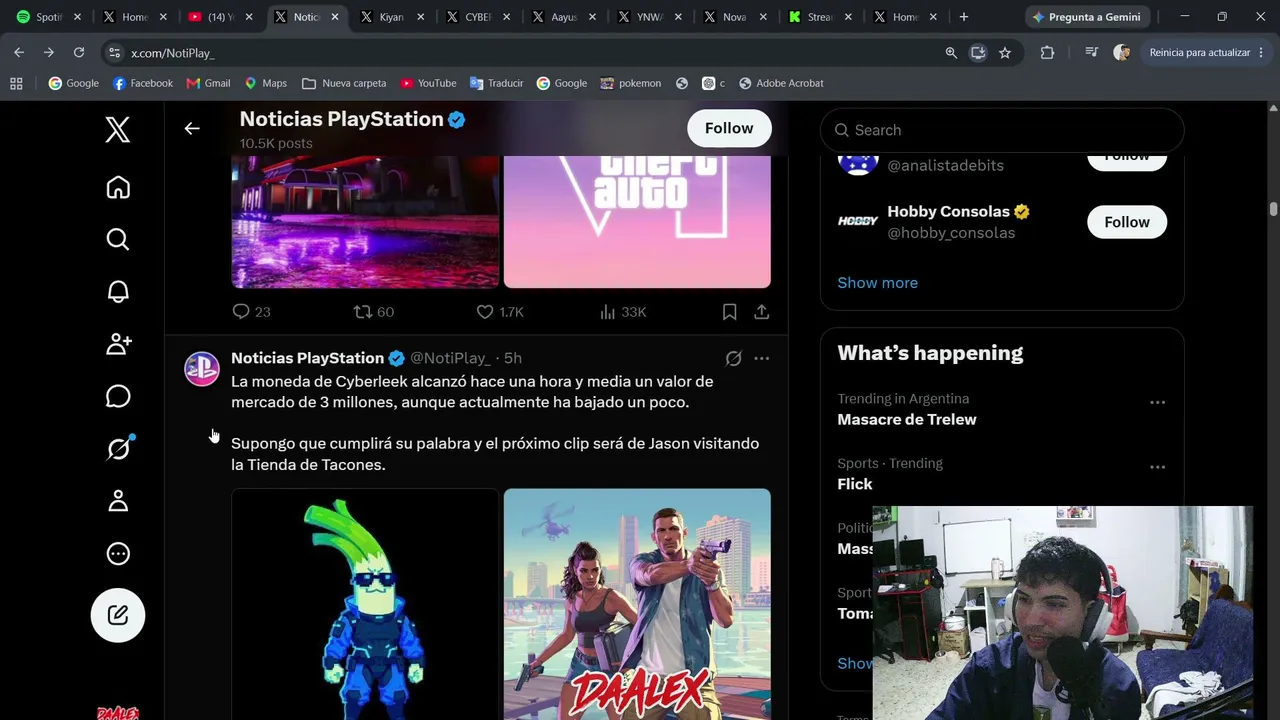
Task: Switch to the Nova browser tab
Action: point(735,17)
